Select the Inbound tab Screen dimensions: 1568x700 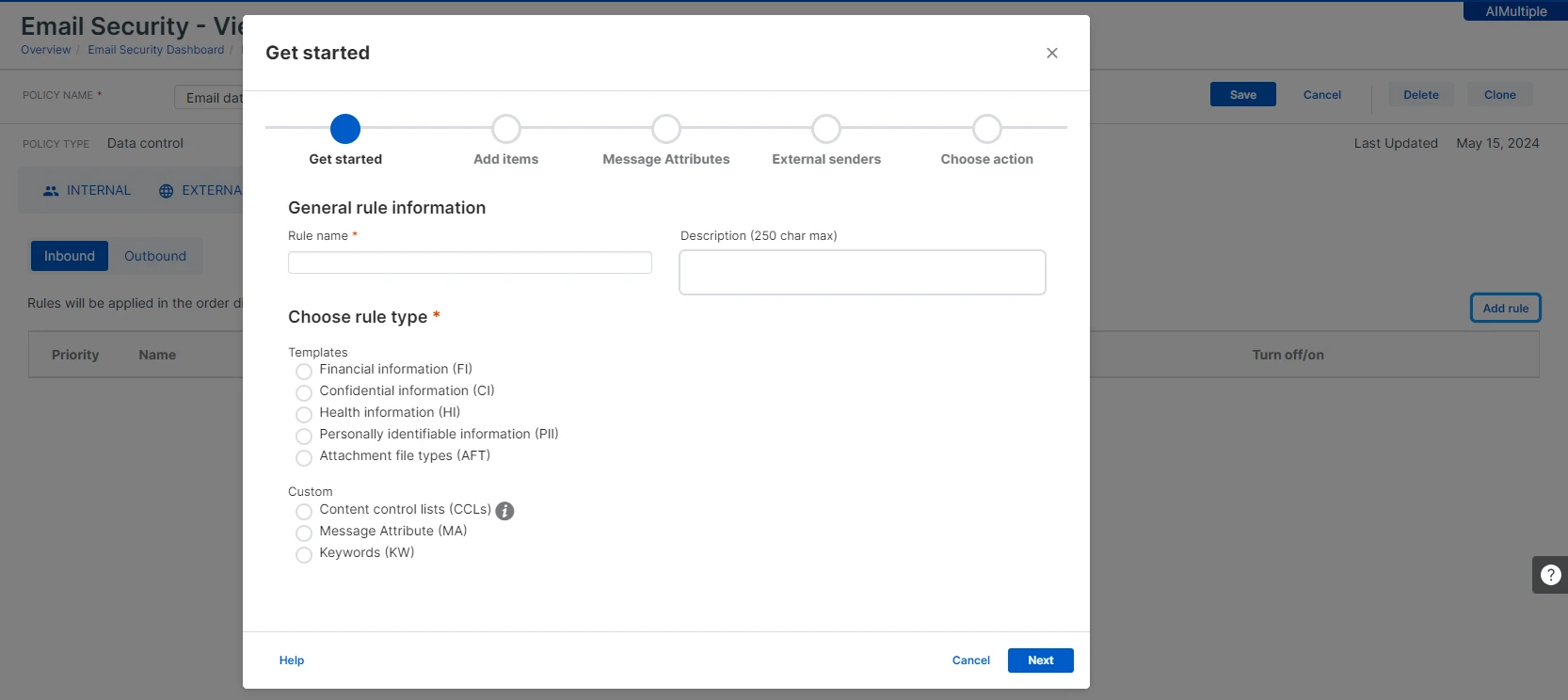point(70,256)
